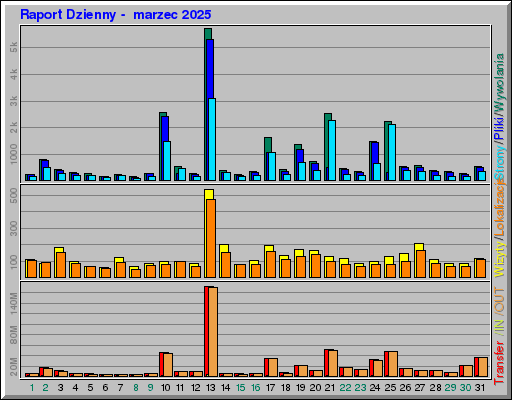Click green day label 9 on the x-axis
Viewport: 512px width, 400px height.
pos(150,388)
